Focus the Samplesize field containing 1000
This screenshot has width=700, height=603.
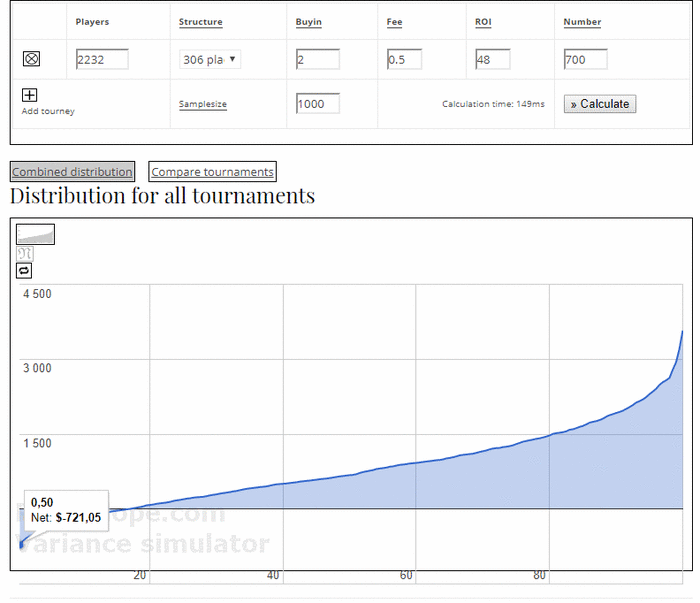pyautogui.click(x=318, y=104)
